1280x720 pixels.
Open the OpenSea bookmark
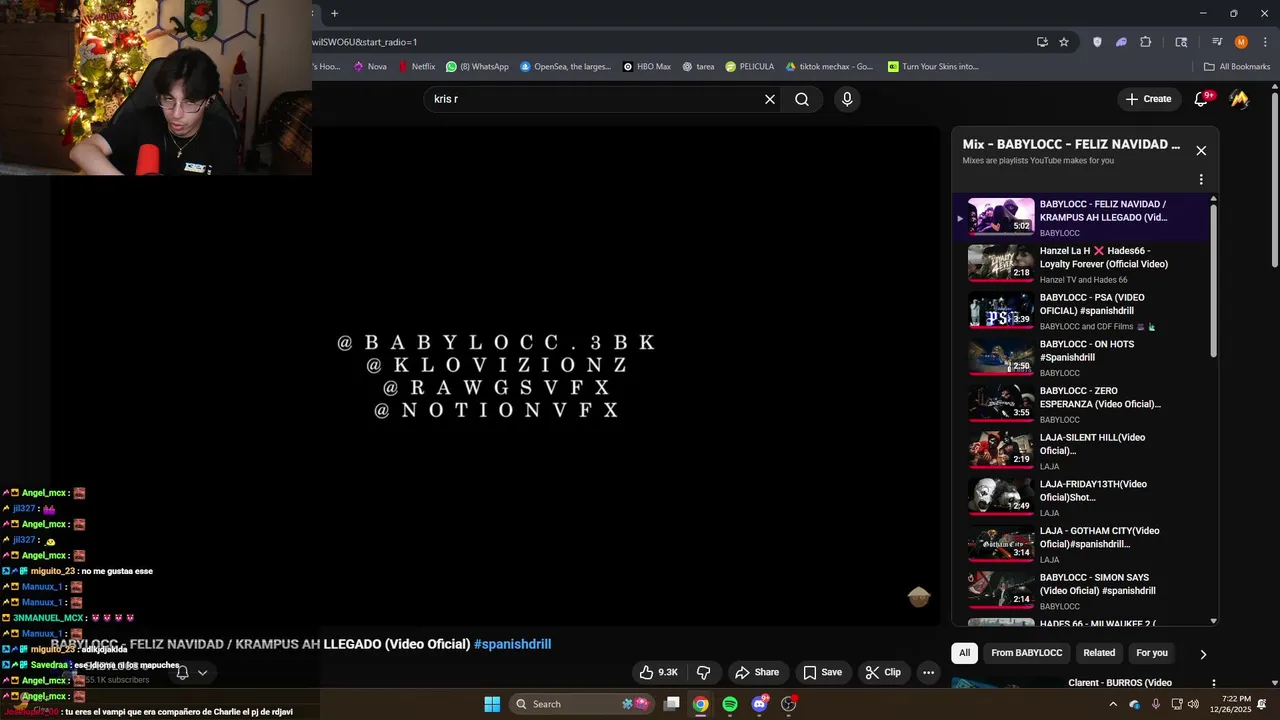click(565, 67)
